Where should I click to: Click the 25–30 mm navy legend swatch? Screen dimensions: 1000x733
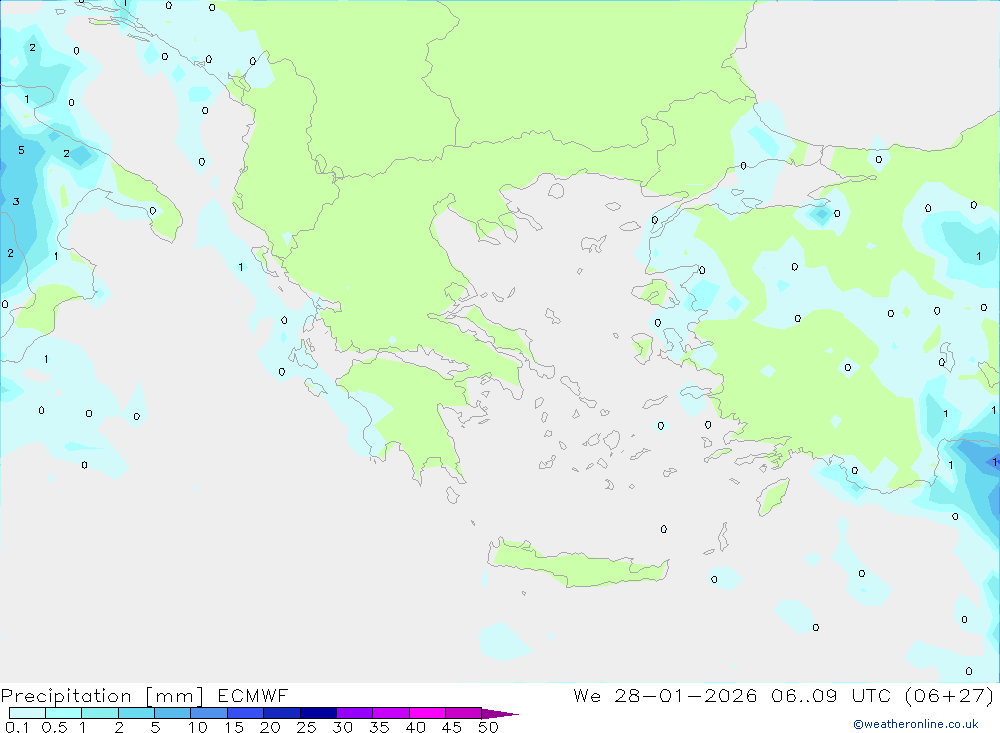coord(318,713)
